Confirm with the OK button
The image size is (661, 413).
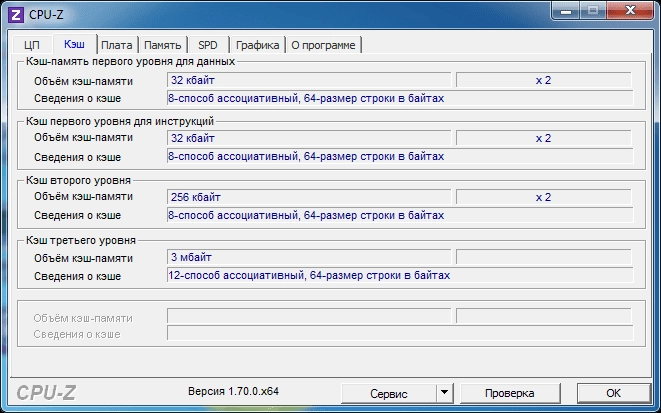(613, 393)
